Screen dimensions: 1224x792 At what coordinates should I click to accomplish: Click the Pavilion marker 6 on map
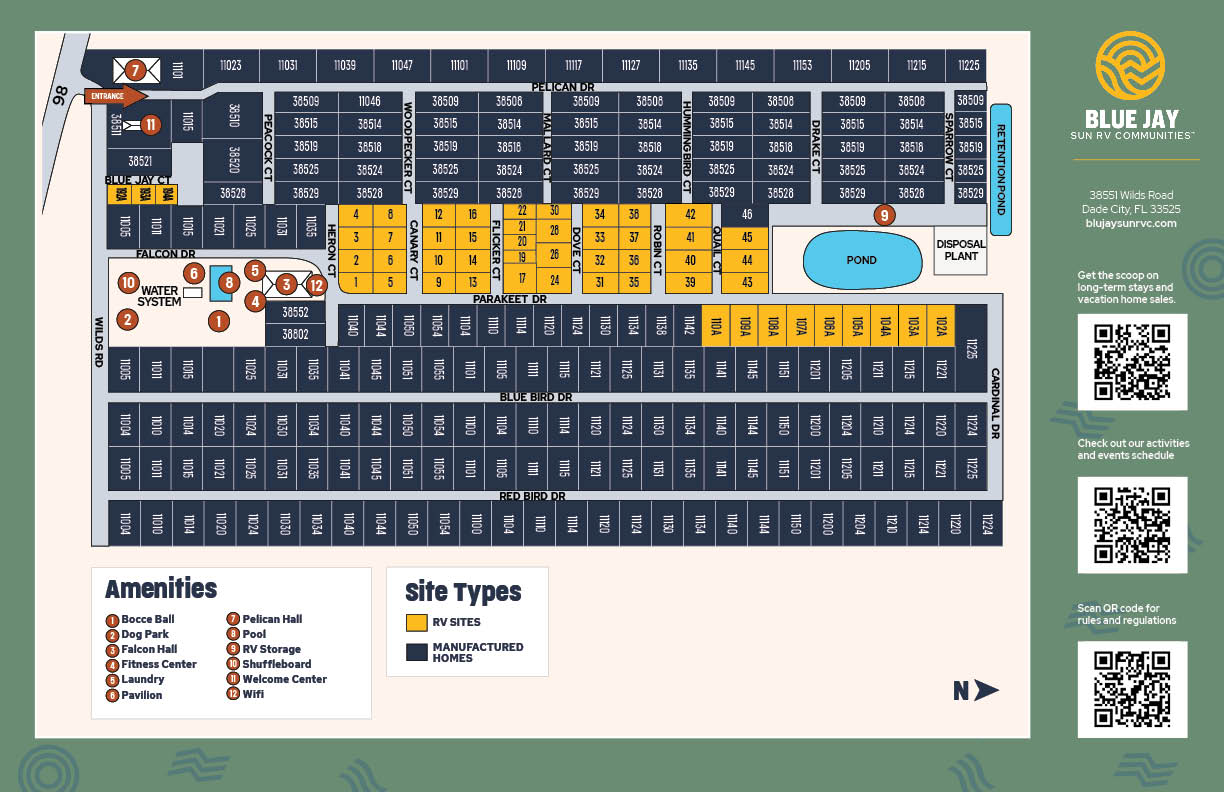click(x=194, y=273)
